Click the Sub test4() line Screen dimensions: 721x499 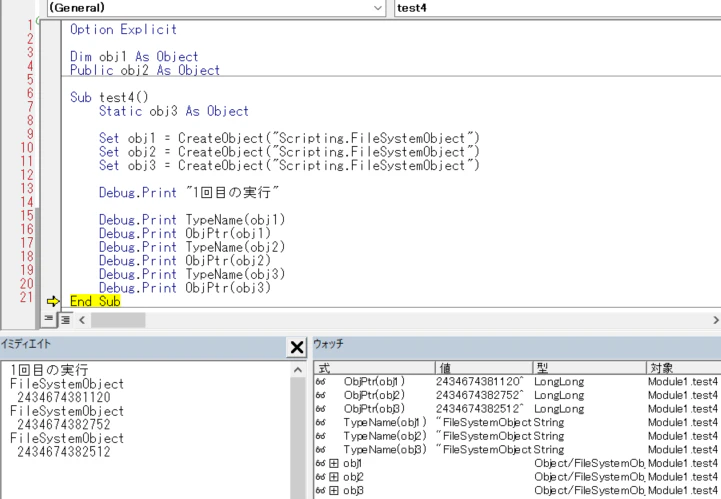(x=109, y=98)
